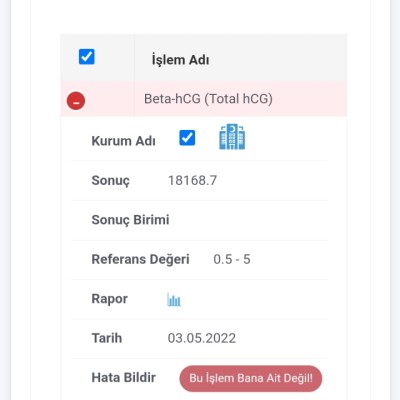The image size is (400, 400).
Task: Uncheck the Kurum Adı checkbox
Action: (x=187, y=138)
